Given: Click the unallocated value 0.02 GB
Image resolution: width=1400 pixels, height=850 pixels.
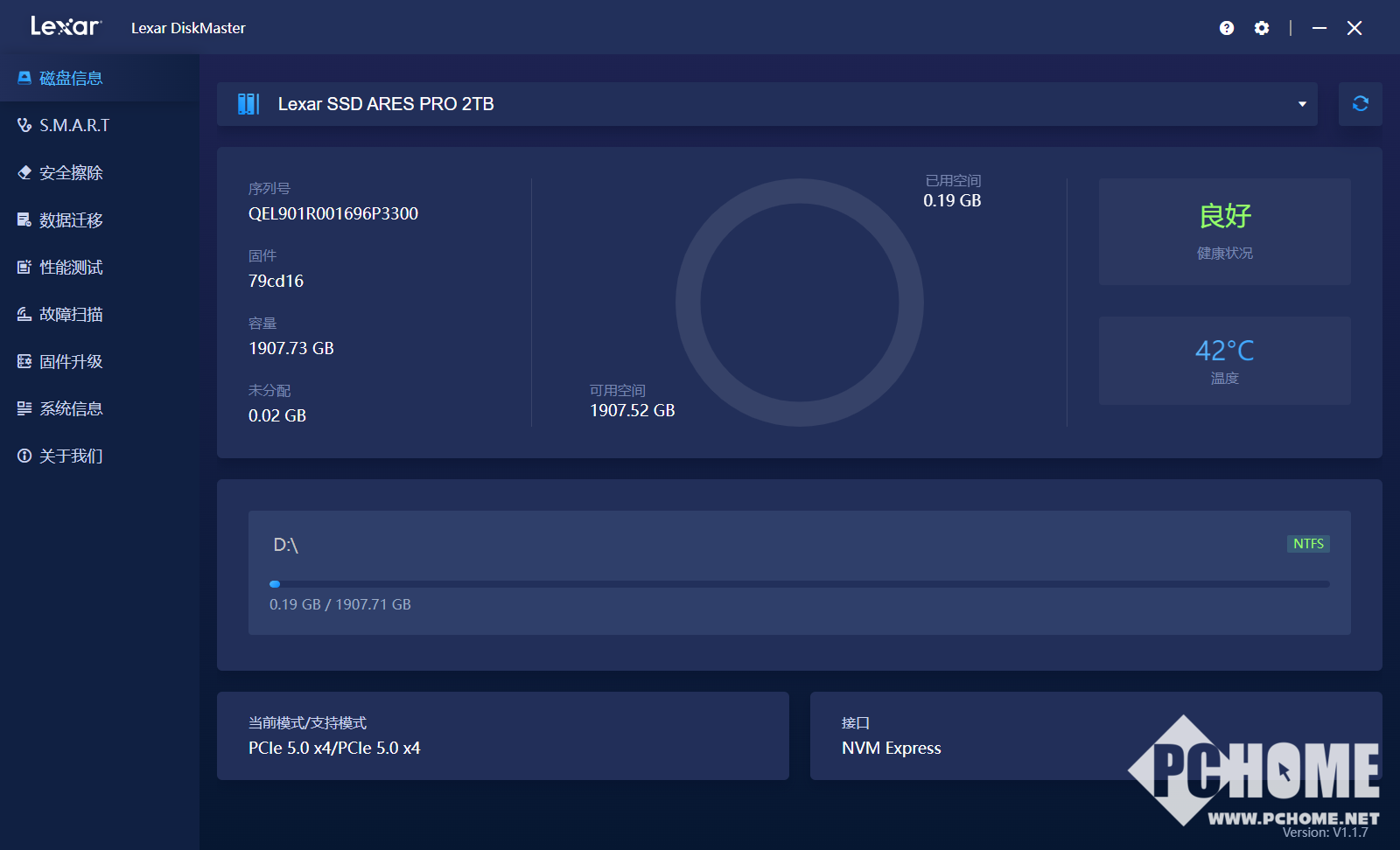Looking at the screenshot, I should coord(277,415).
